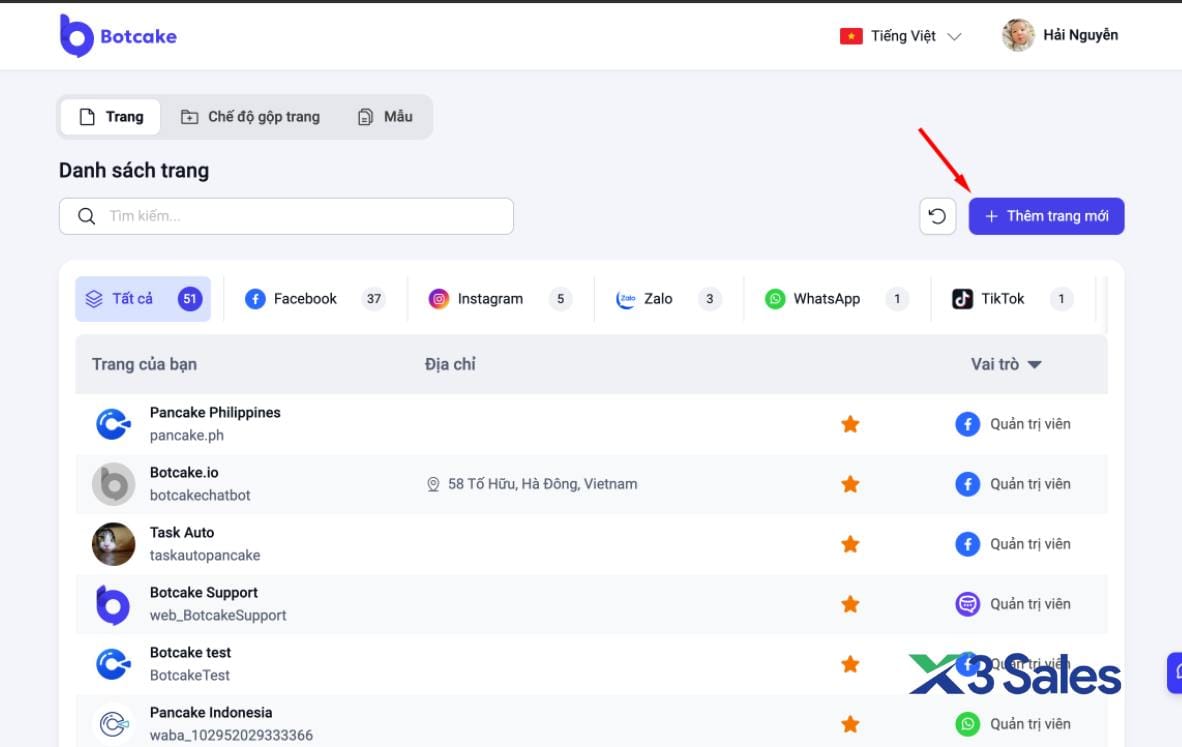Viewport: 1182px width, 747px height.
Task: Select the Tất cả filter tab
Action: point(142,298)
